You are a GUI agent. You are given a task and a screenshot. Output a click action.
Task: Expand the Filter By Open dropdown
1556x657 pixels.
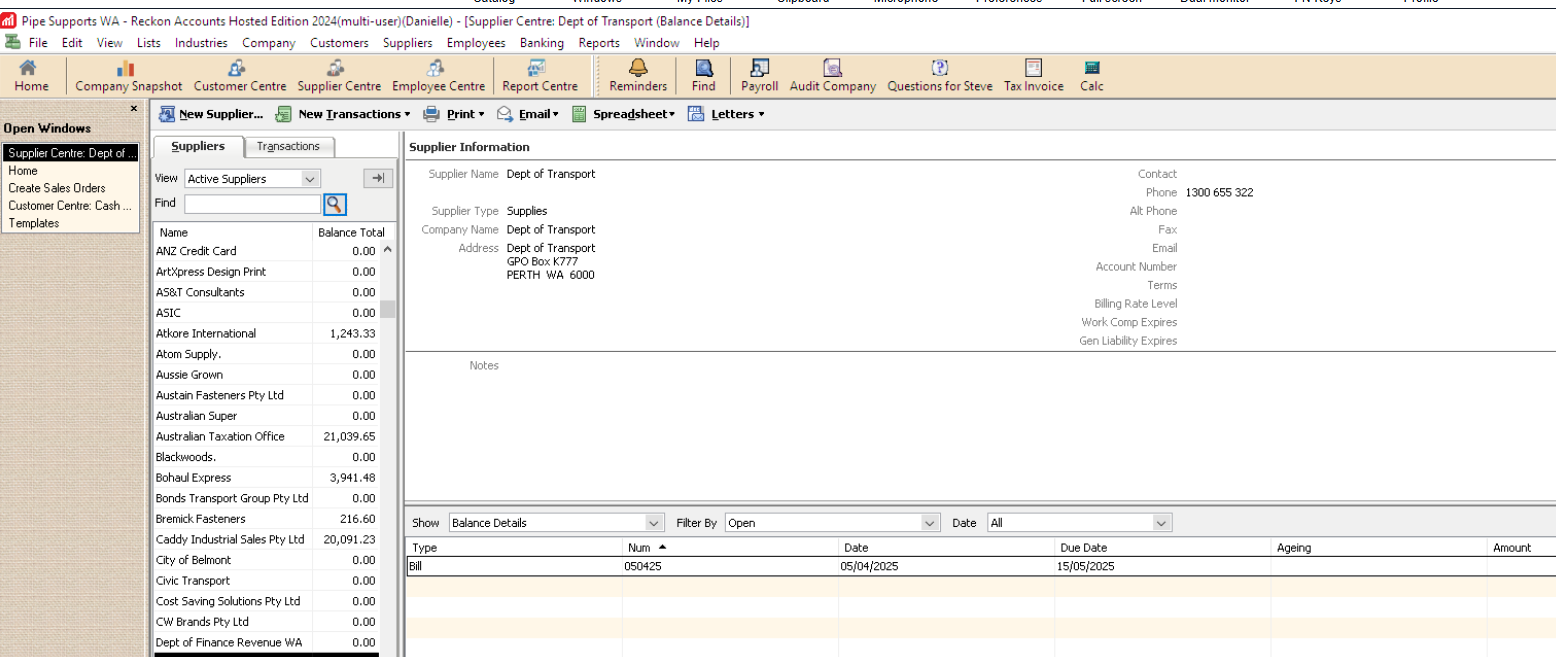tap(931, 523)
